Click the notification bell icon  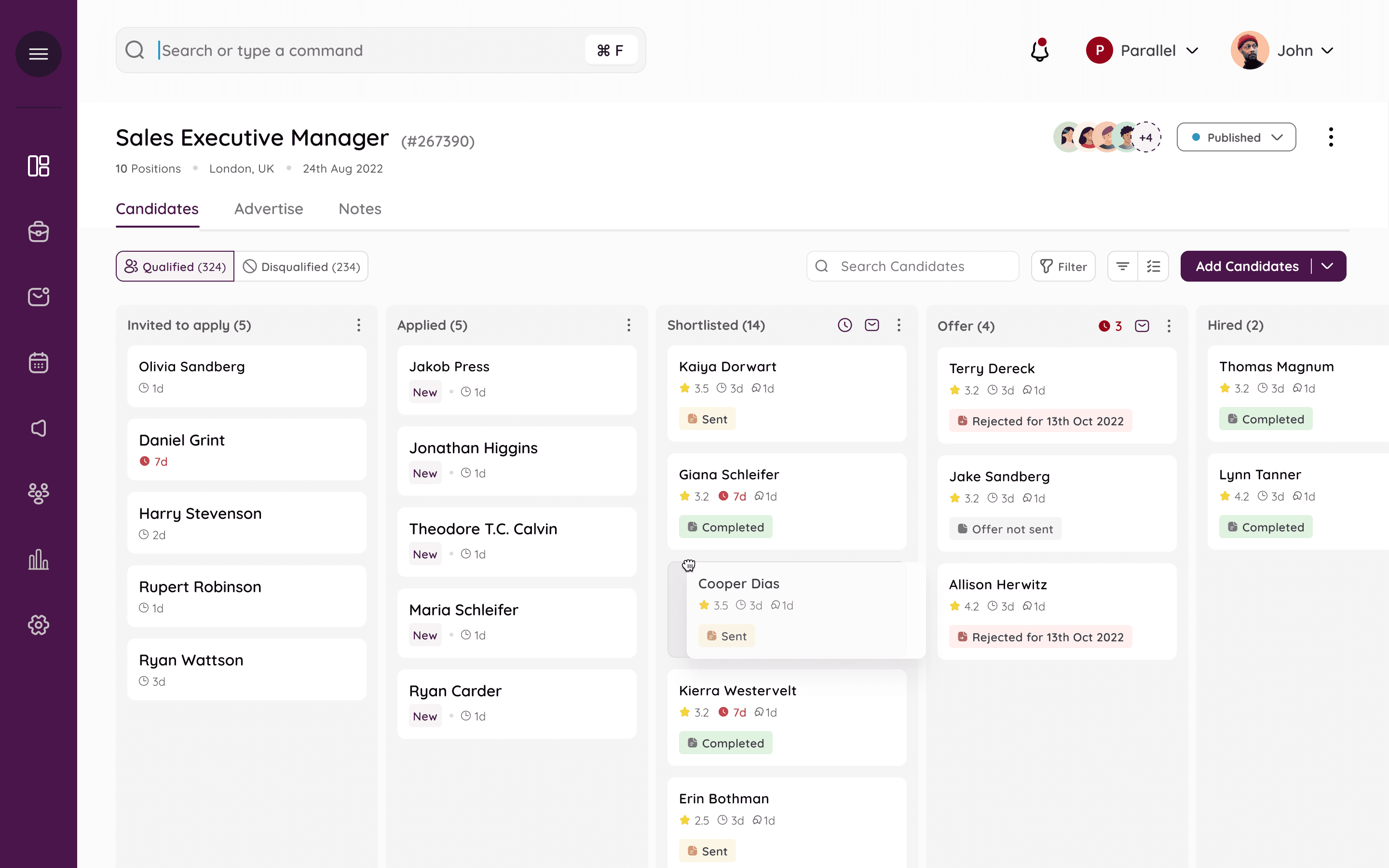pos(1039,51)
